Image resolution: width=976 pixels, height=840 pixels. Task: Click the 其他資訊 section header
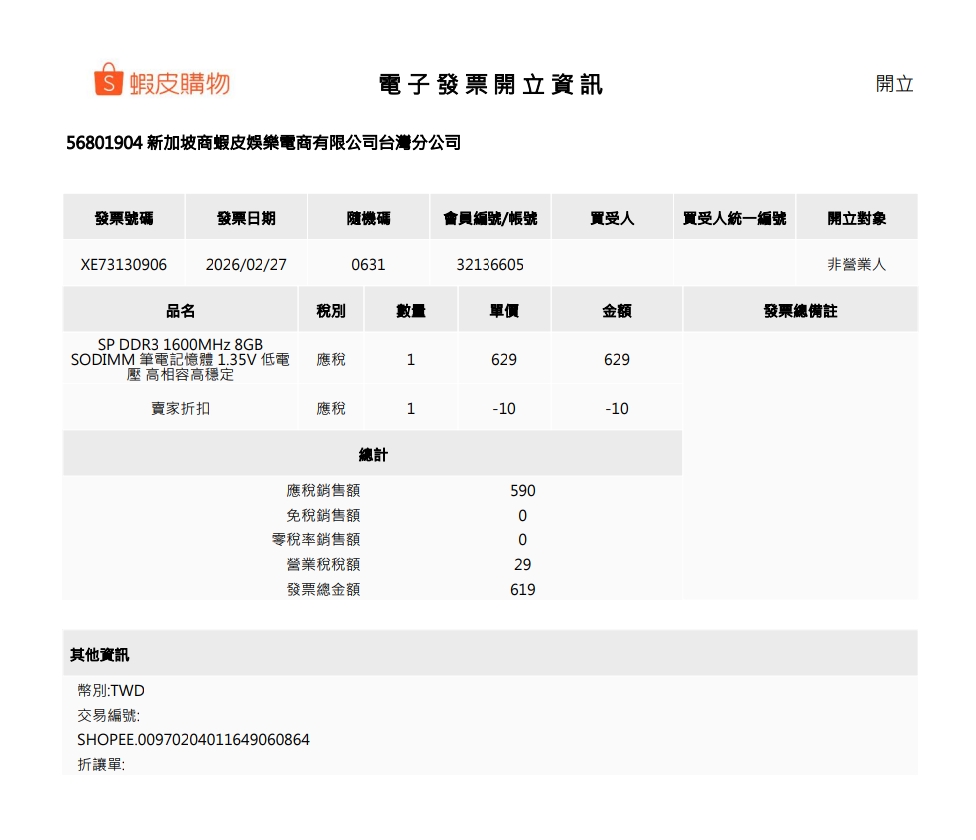[99, 655]
